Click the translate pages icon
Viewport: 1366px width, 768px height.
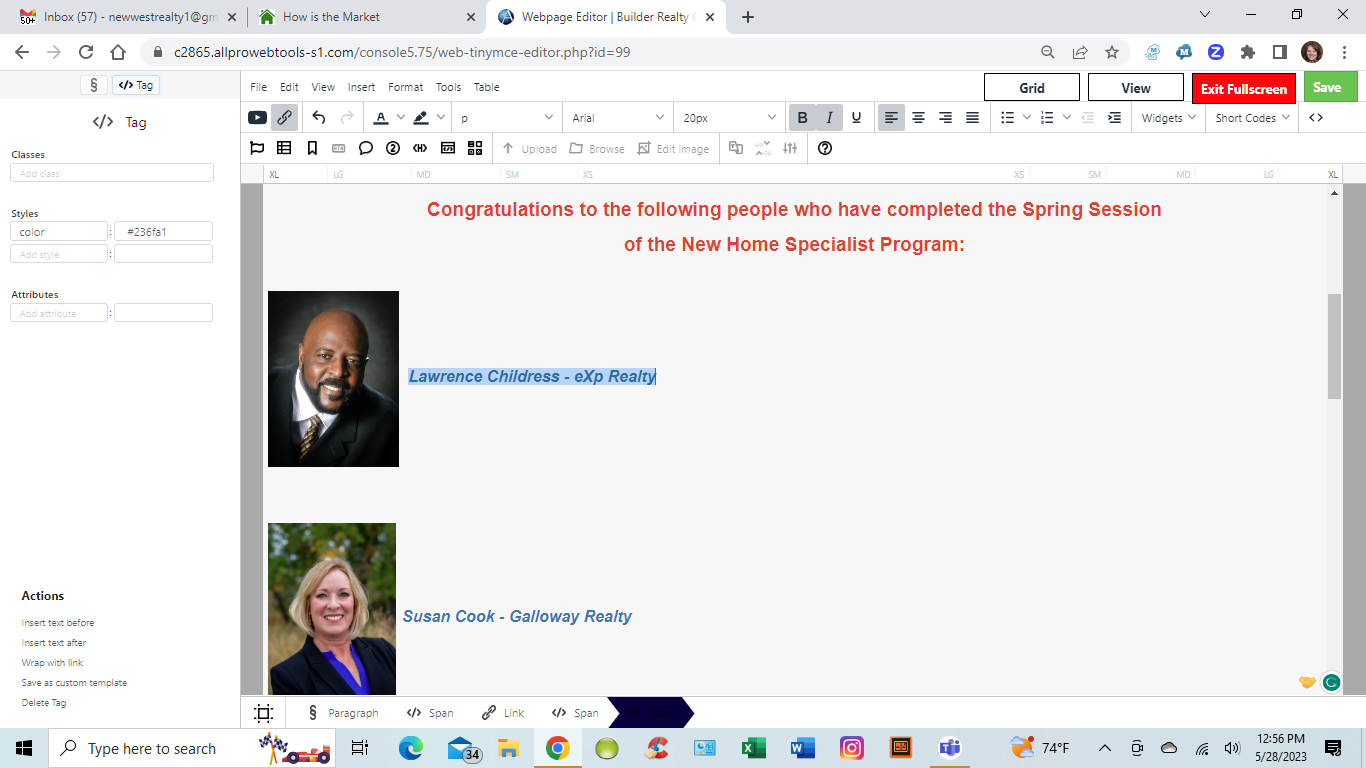tap(736, 148)
